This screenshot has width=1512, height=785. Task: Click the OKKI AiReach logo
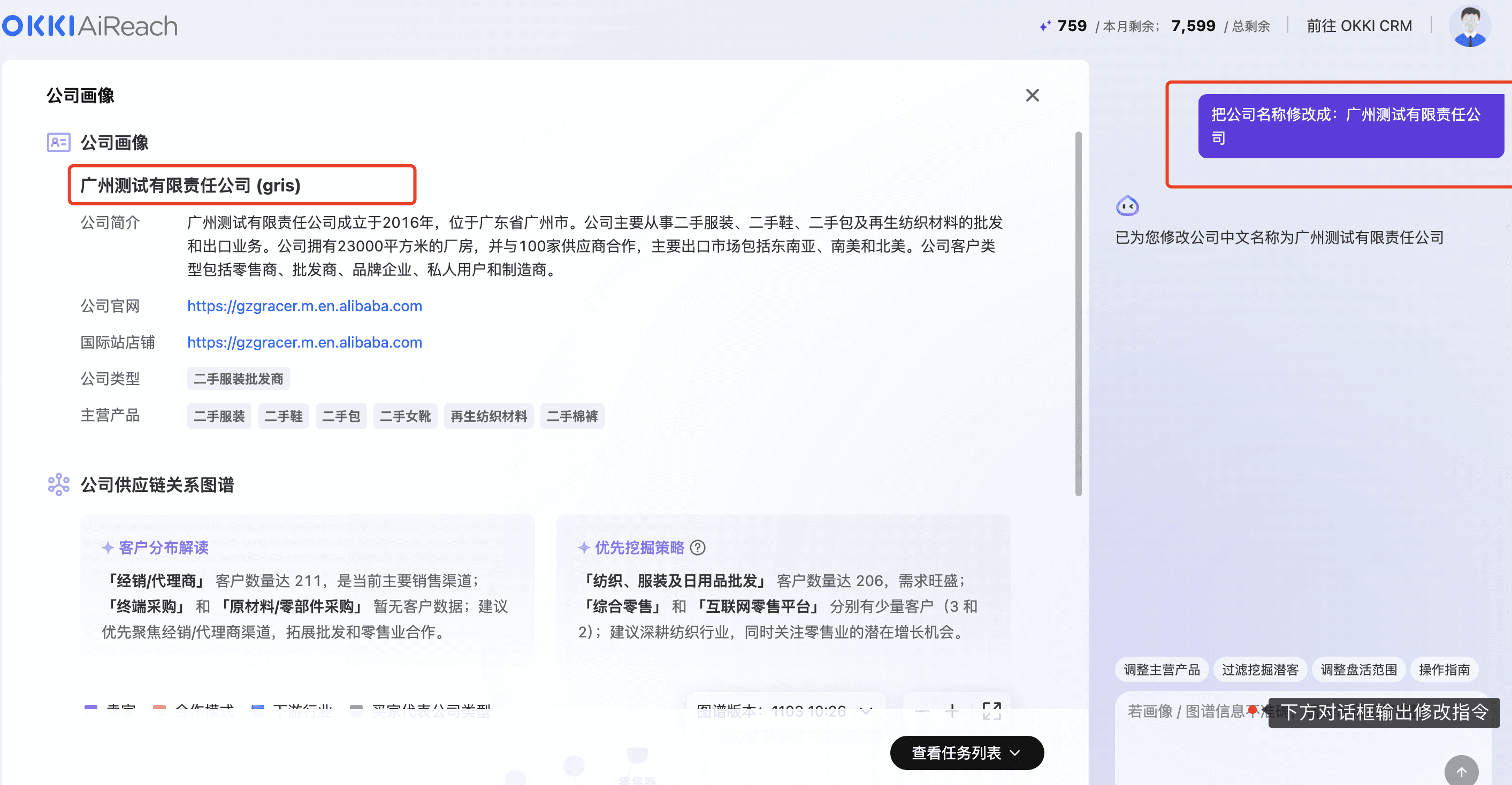89,26
